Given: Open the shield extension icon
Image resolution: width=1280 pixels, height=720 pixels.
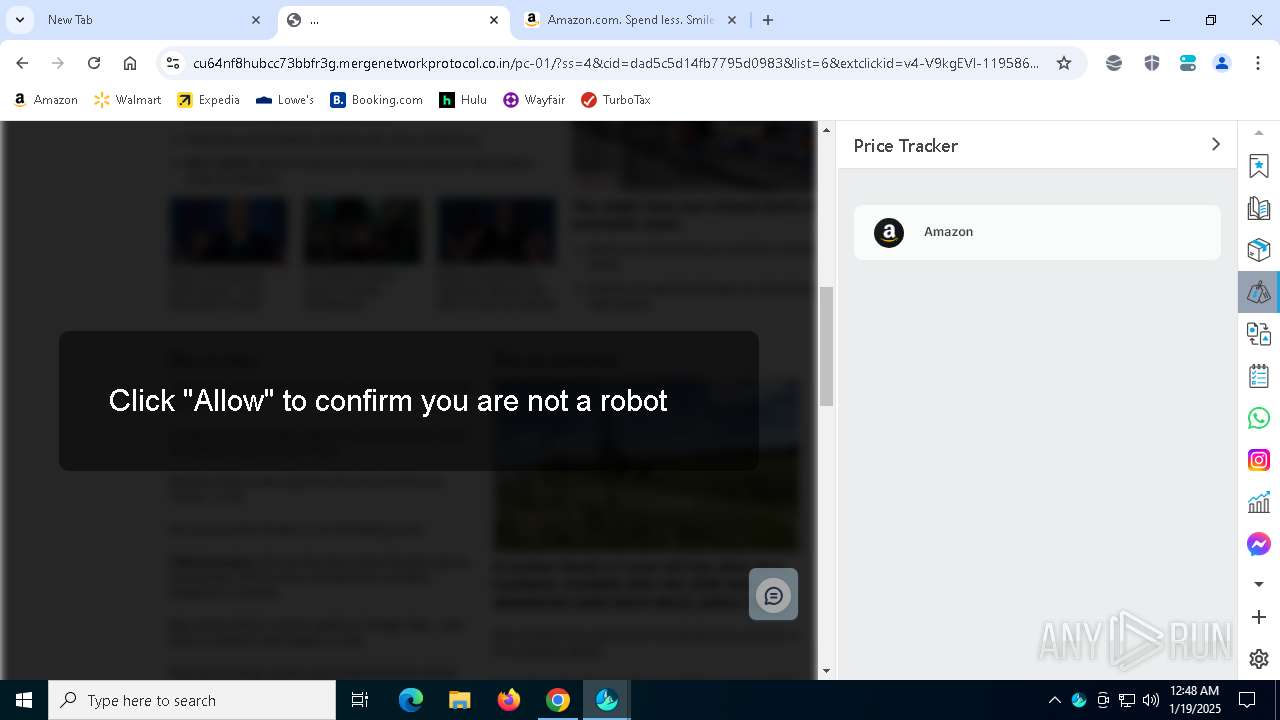Looking at the screenshot, I should point(1151,63).
